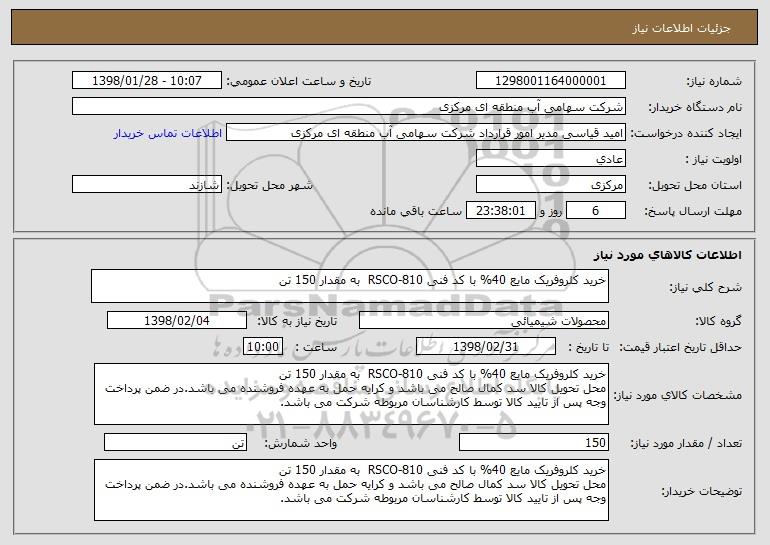Screen dimensions: 770x545
Task: Click the price validity date 1398/02/31
Action: coord(486,347)
